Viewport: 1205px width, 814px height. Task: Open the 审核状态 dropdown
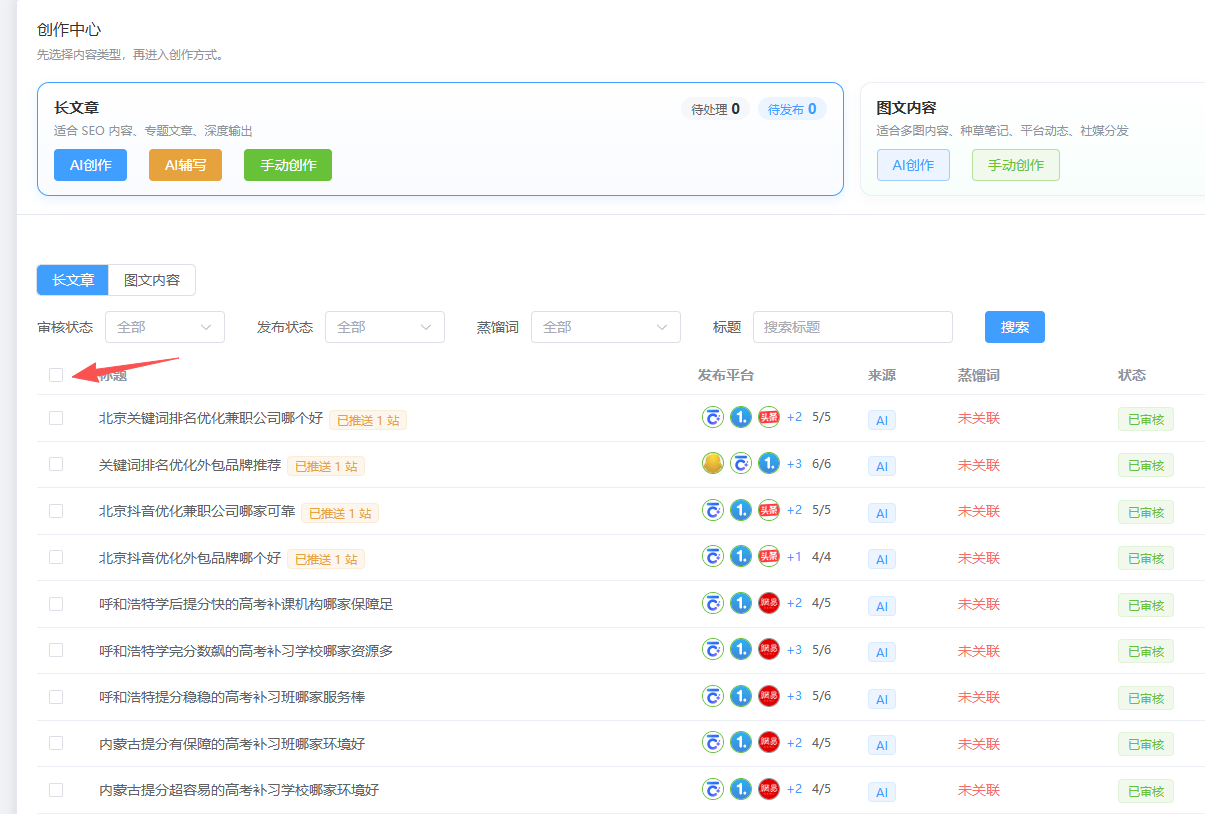pos(165,327)
